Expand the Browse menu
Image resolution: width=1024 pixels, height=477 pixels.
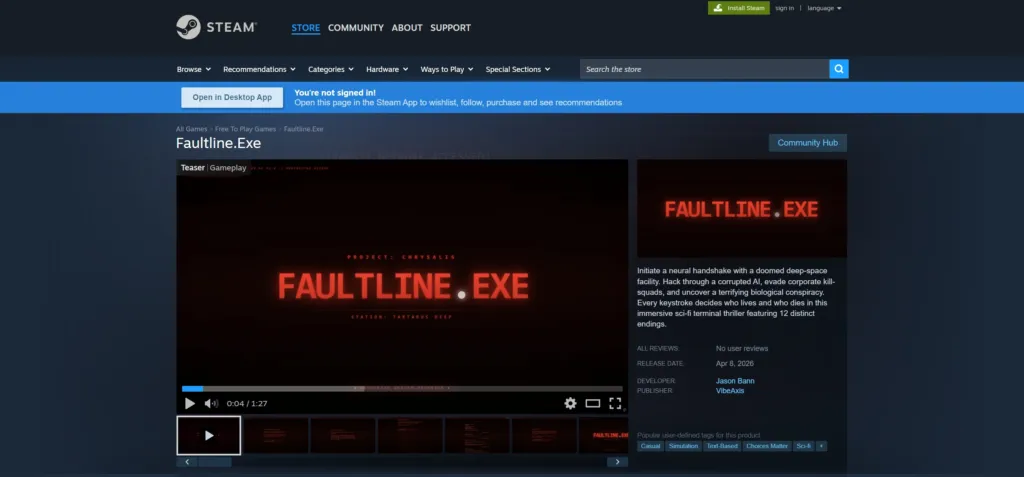point(194,69)
